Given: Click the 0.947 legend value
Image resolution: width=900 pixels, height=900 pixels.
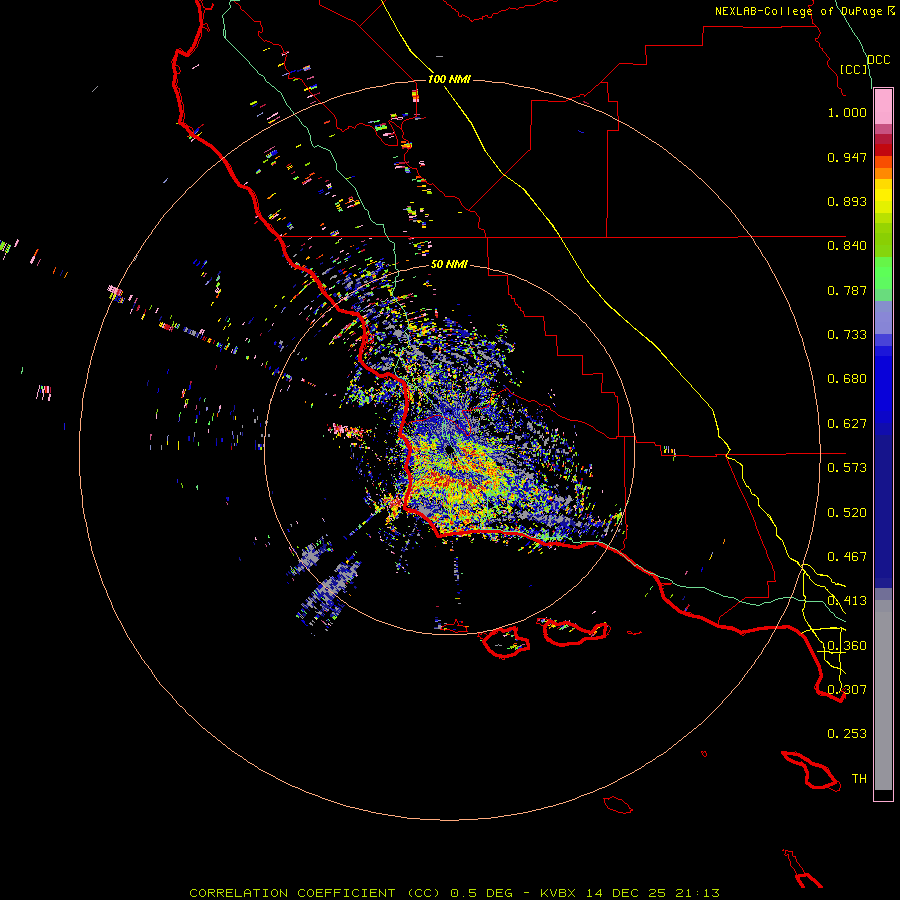Looking at the screenshot, I should coord(847,157).
